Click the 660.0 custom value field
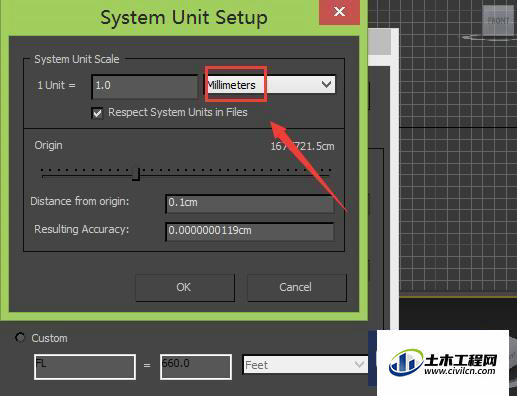 (196, 367)
